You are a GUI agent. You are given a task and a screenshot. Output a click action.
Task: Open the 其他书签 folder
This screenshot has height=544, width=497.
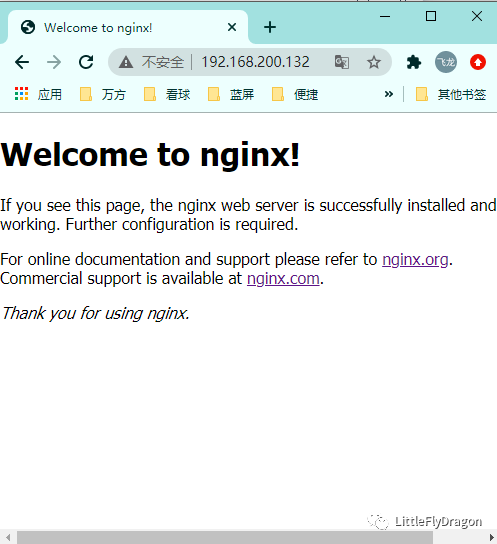[x=451, y=94]
